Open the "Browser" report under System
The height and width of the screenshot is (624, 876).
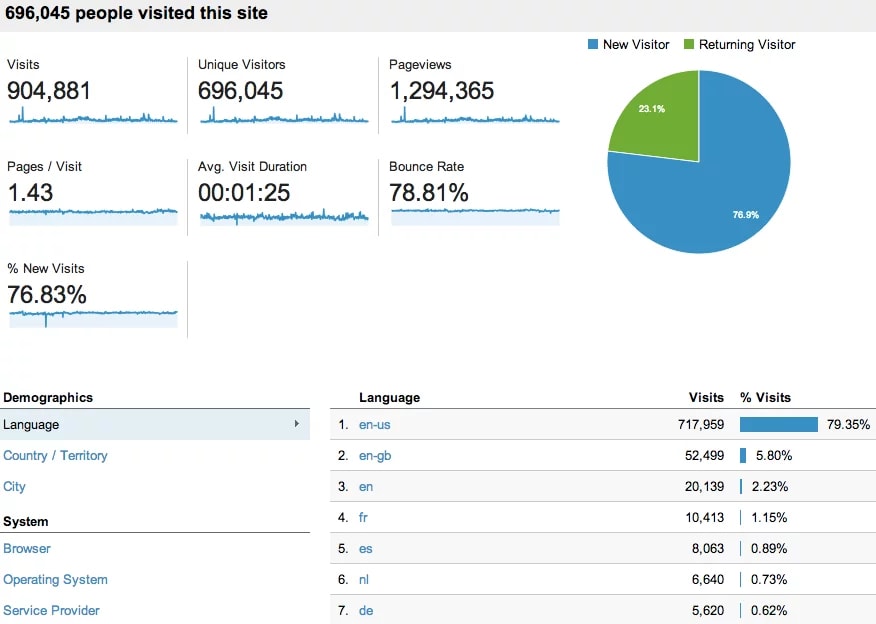coord(27,548)
